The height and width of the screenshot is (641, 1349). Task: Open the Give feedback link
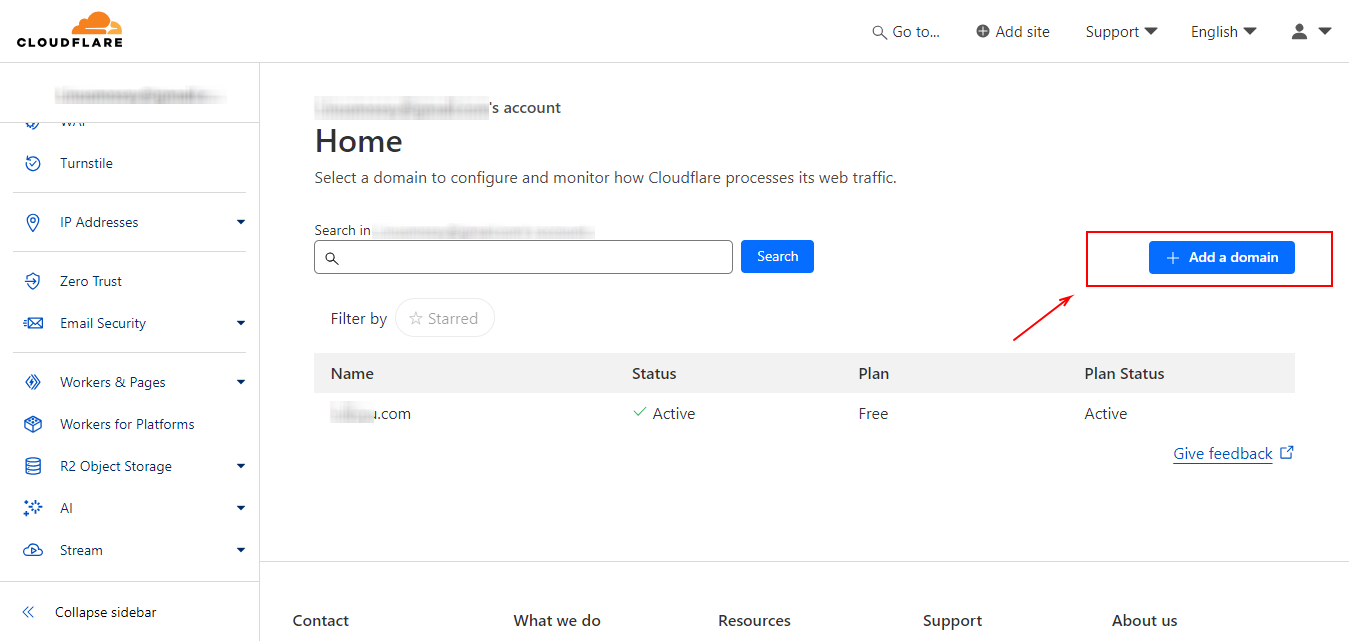coord(1222,453)
